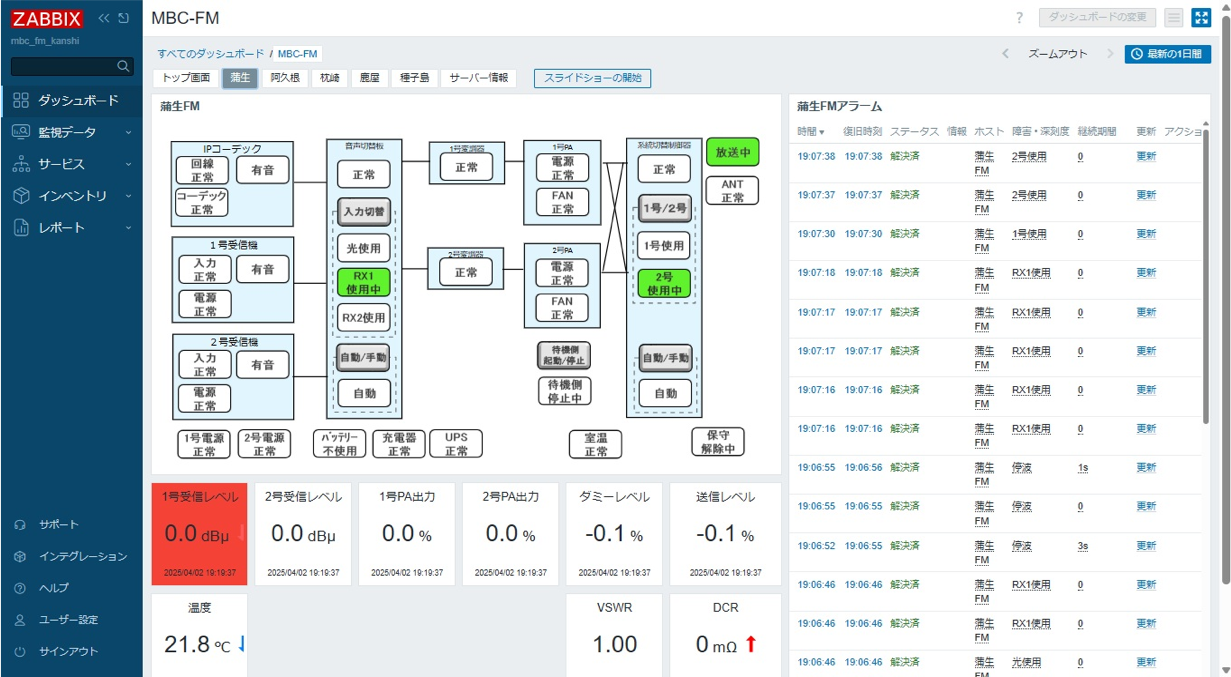Click the 1号/2号 switch element in the map
Image resolution: width=1231 pixels, height=677 pixels.
point(665,209)
